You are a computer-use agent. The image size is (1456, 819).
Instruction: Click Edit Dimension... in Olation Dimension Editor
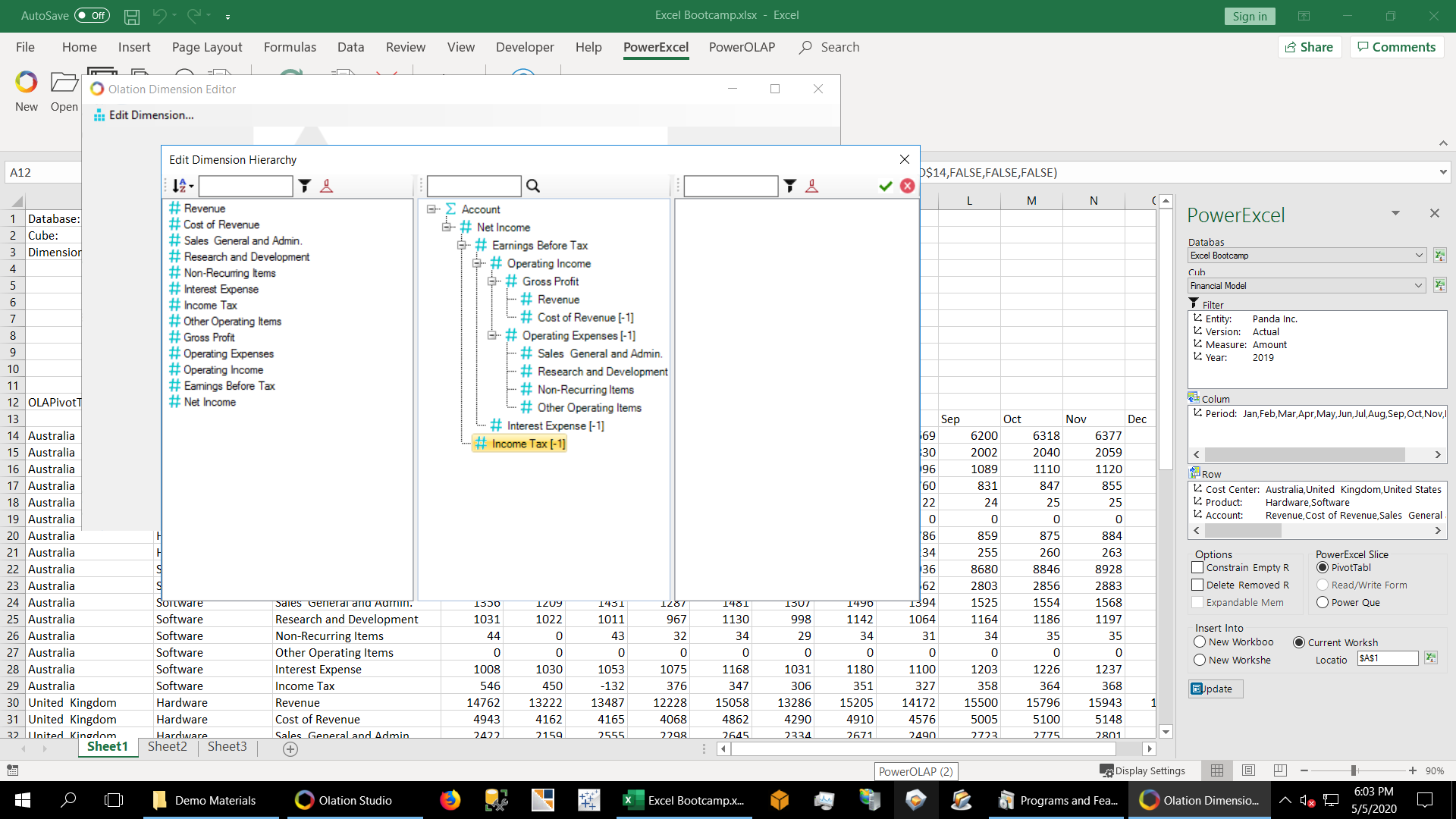(x=144, y=115)
